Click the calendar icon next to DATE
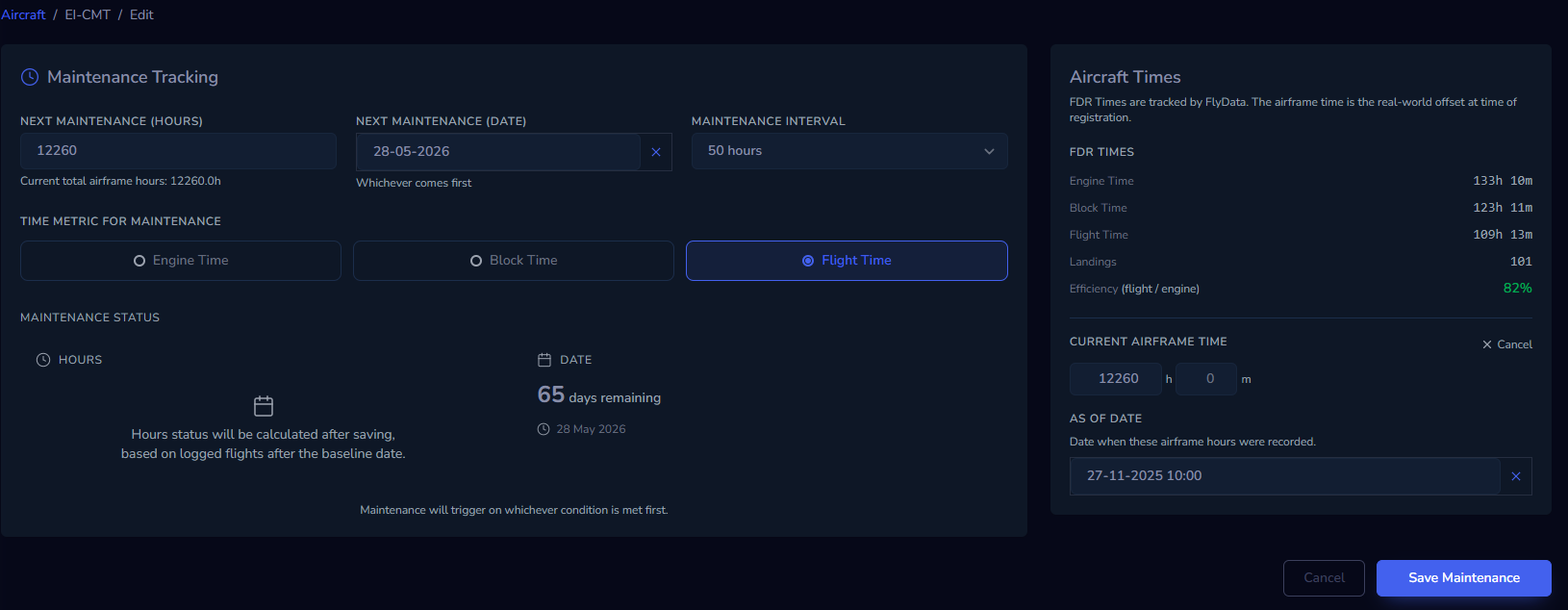1568x610 pixels. pyautogui.click(x=544, y=360)
